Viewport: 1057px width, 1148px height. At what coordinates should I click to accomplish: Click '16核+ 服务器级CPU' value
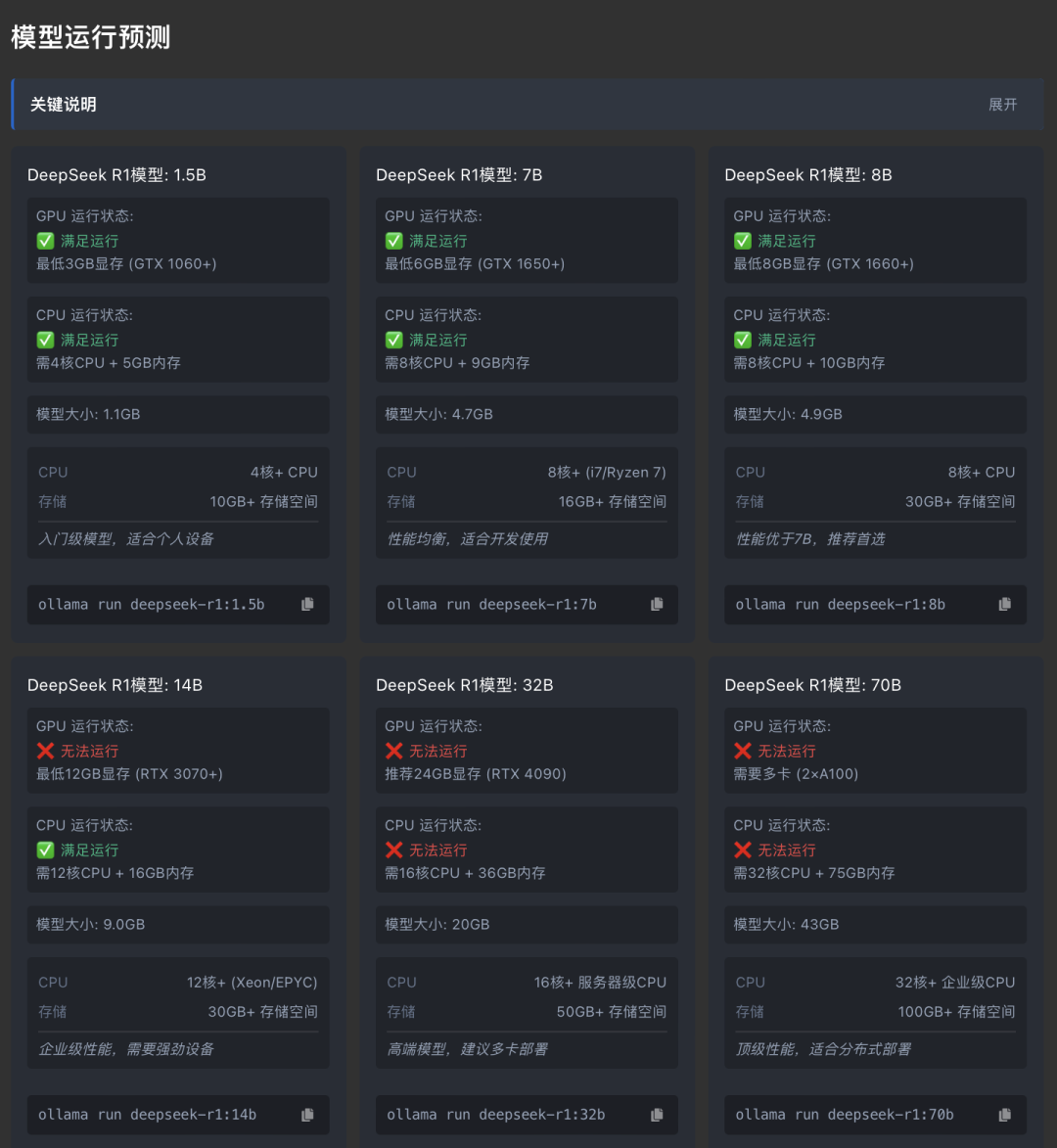(x=600, y=983)
